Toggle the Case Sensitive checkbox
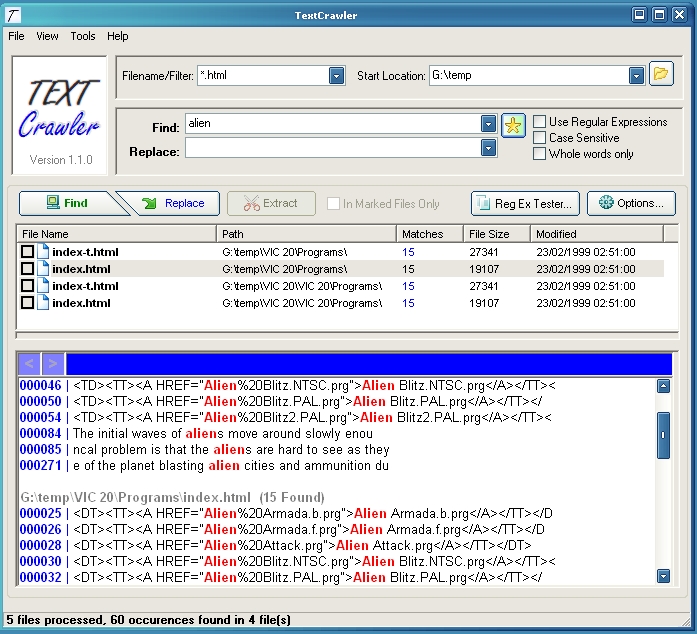Image resolution: width=697 pixels, height=634 pixels. tap(540, 138)
